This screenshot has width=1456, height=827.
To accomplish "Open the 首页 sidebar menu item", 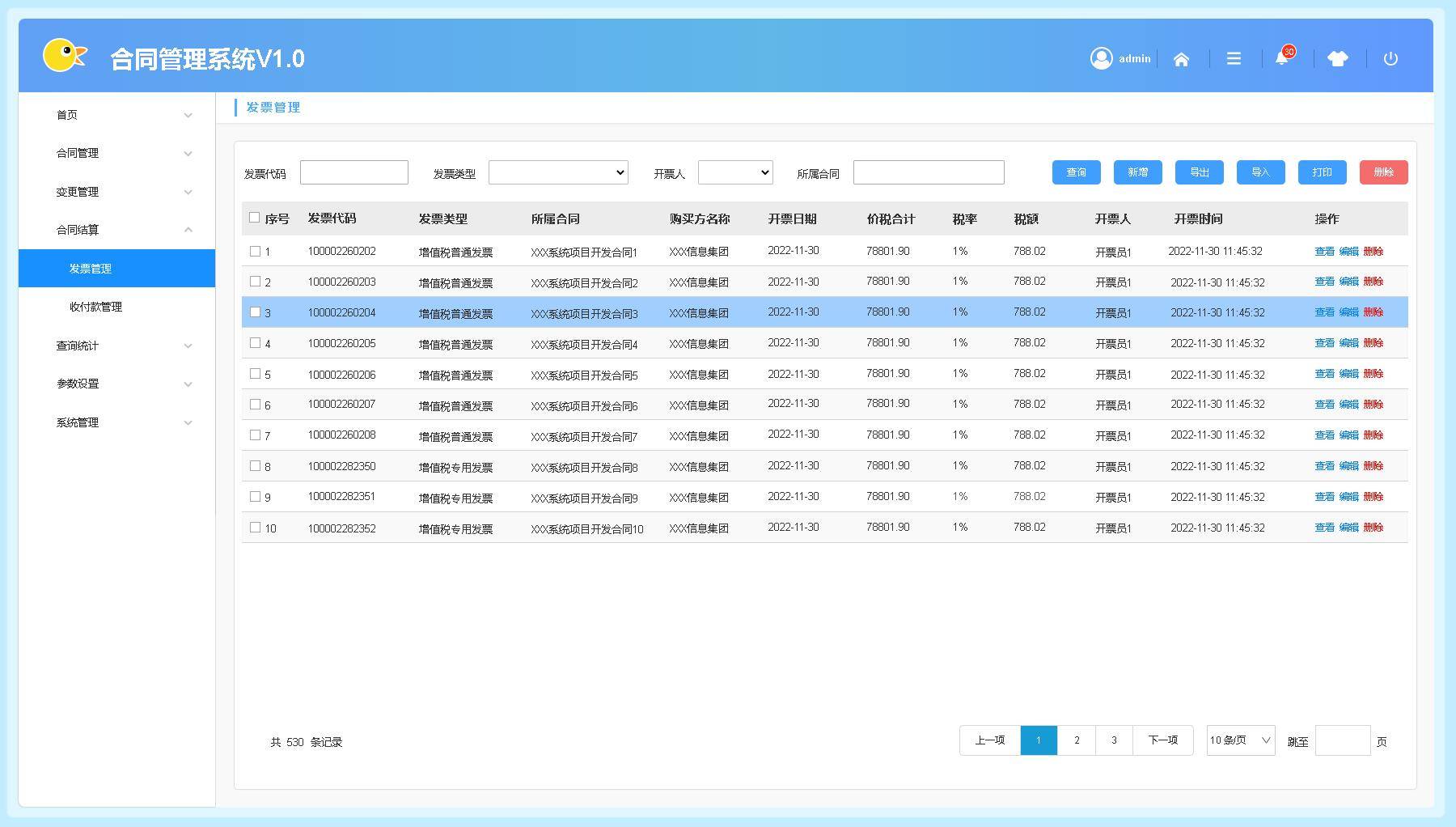I will (x=116, y=115).
